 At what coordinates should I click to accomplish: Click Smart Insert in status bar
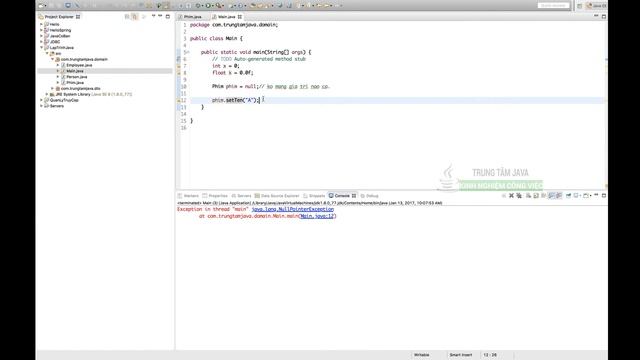click(460, 355)
